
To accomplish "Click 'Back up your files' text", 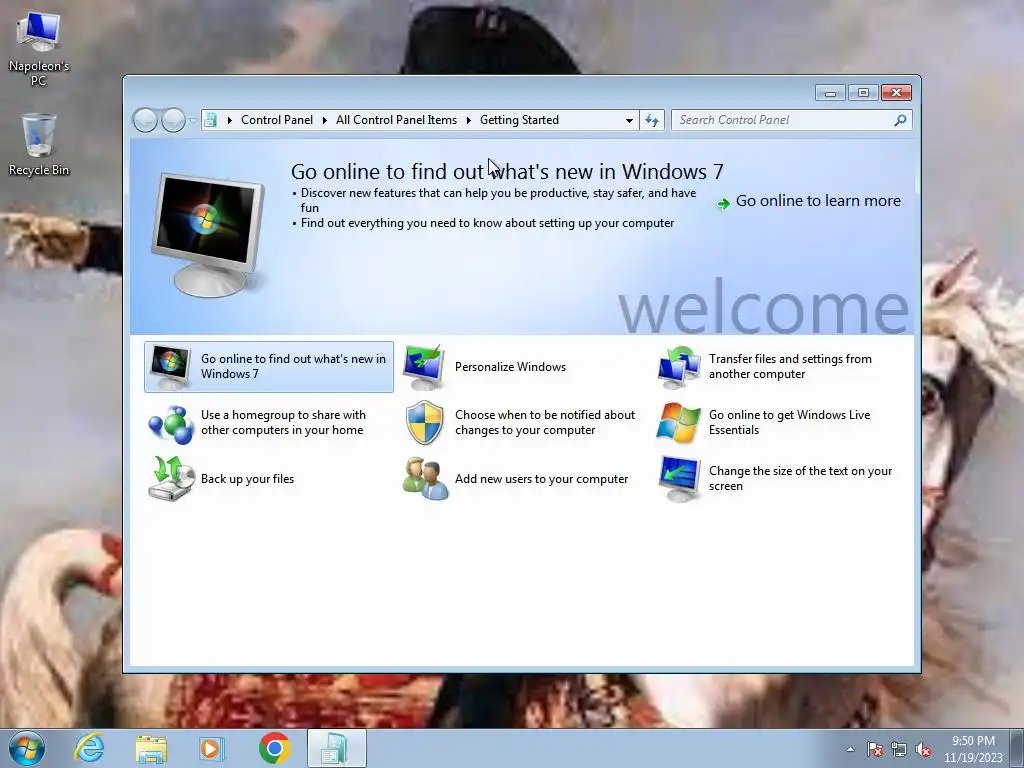I will (x=248, y=479).
